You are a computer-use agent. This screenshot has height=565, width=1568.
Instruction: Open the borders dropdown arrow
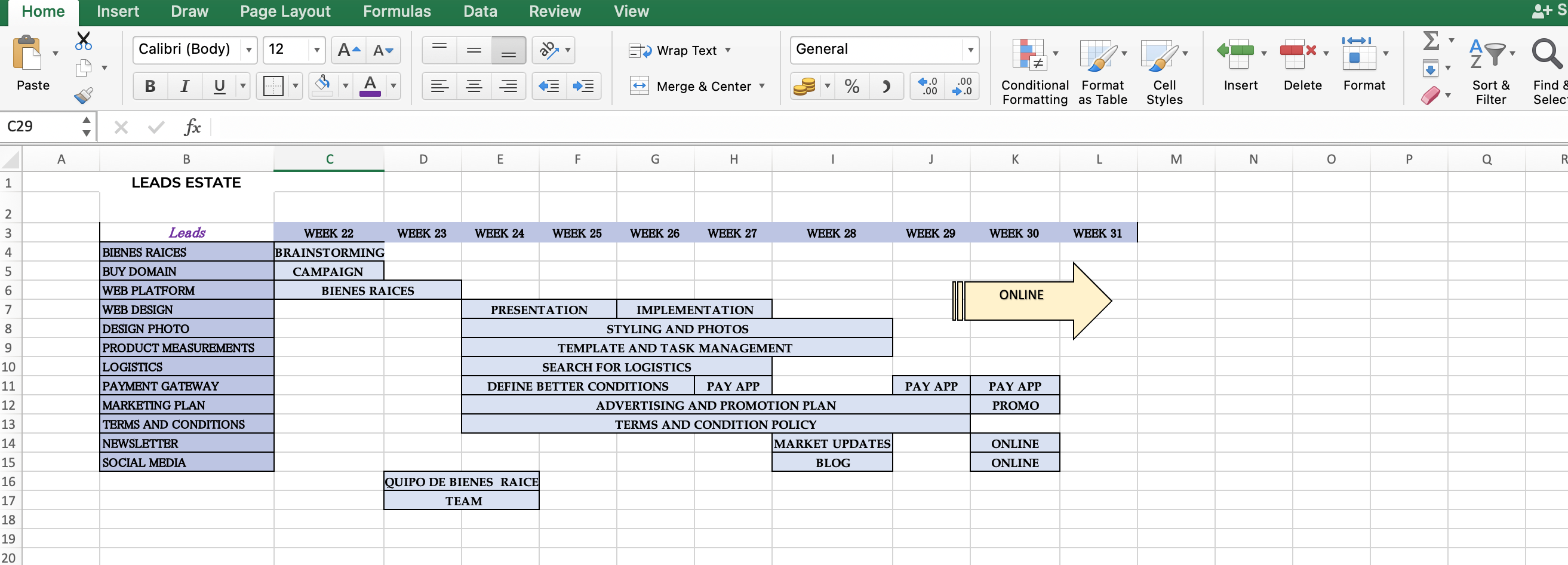click(295, 86)
